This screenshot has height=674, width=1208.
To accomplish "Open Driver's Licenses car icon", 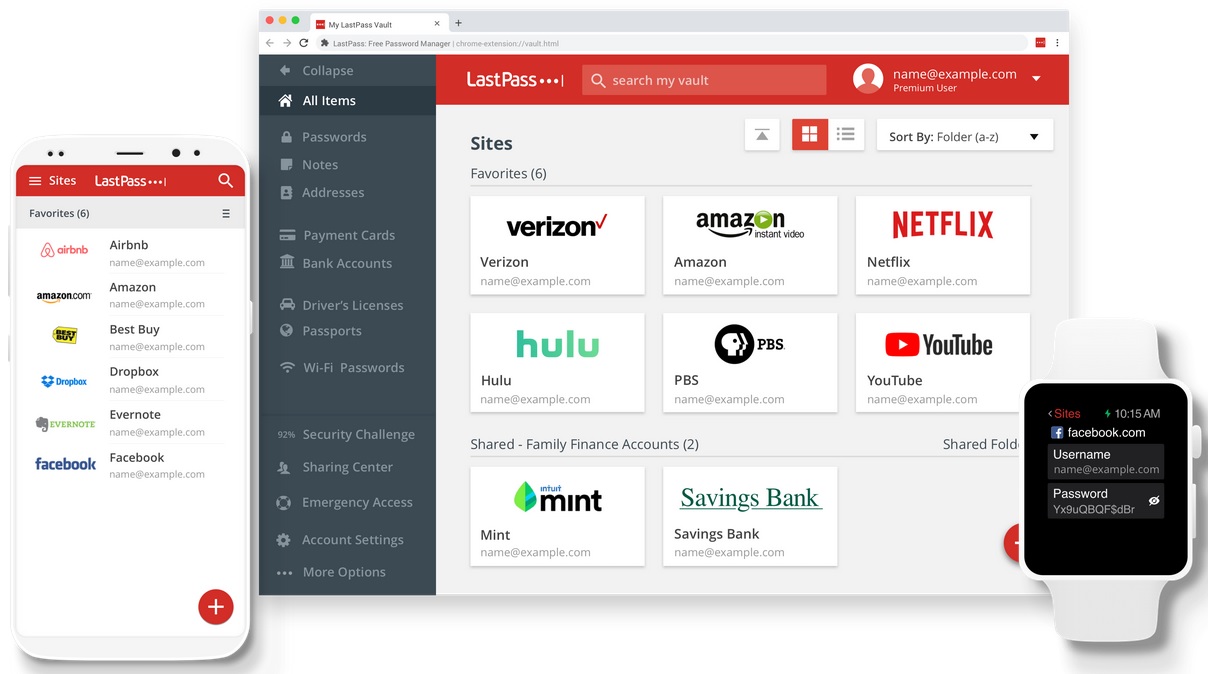I will click(287, 305).
